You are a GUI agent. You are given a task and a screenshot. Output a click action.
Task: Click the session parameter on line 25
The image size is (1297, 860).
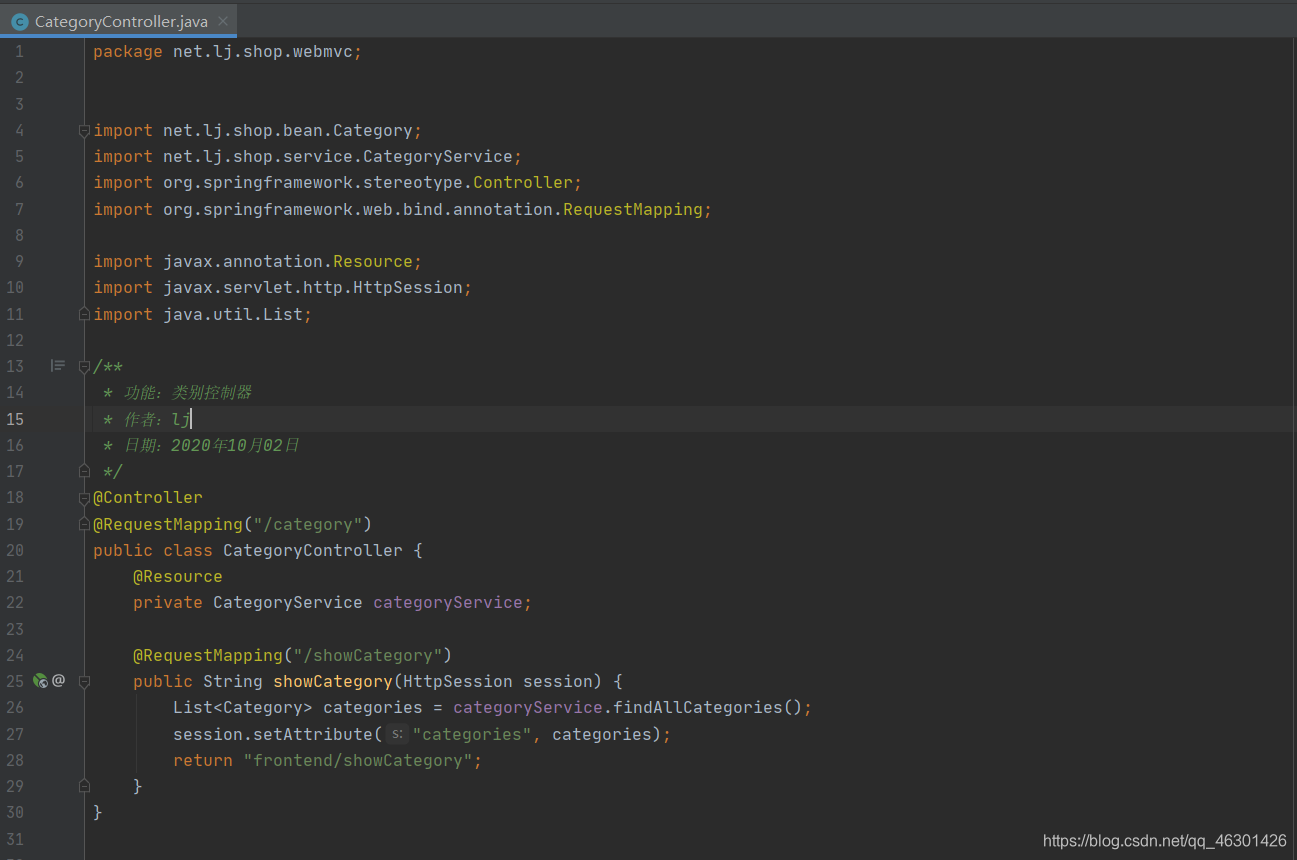point(558,681)
